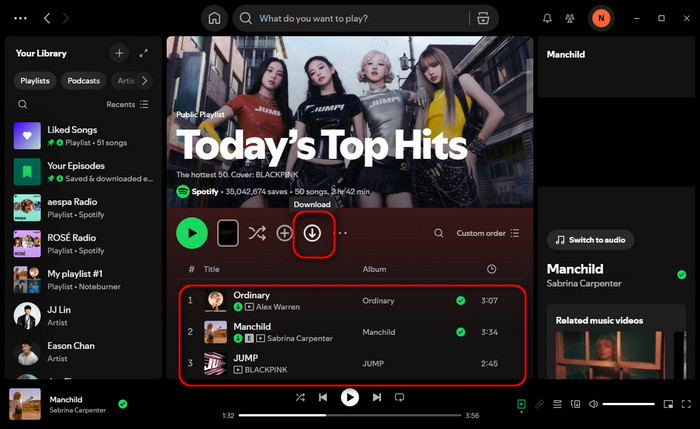Toggle repeat in the player bar

(400, 397)
